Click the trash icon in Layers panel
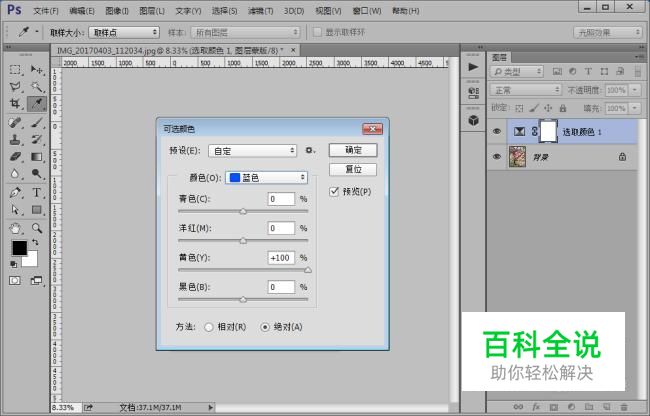 [x=624, y=407]
